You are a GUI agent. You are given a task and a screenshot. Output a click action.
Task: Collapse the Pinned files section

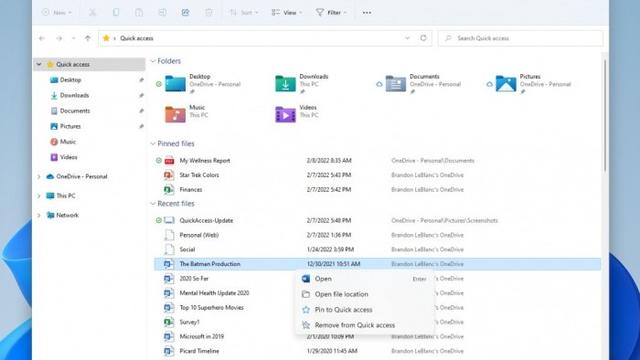(x=153, y=144)
